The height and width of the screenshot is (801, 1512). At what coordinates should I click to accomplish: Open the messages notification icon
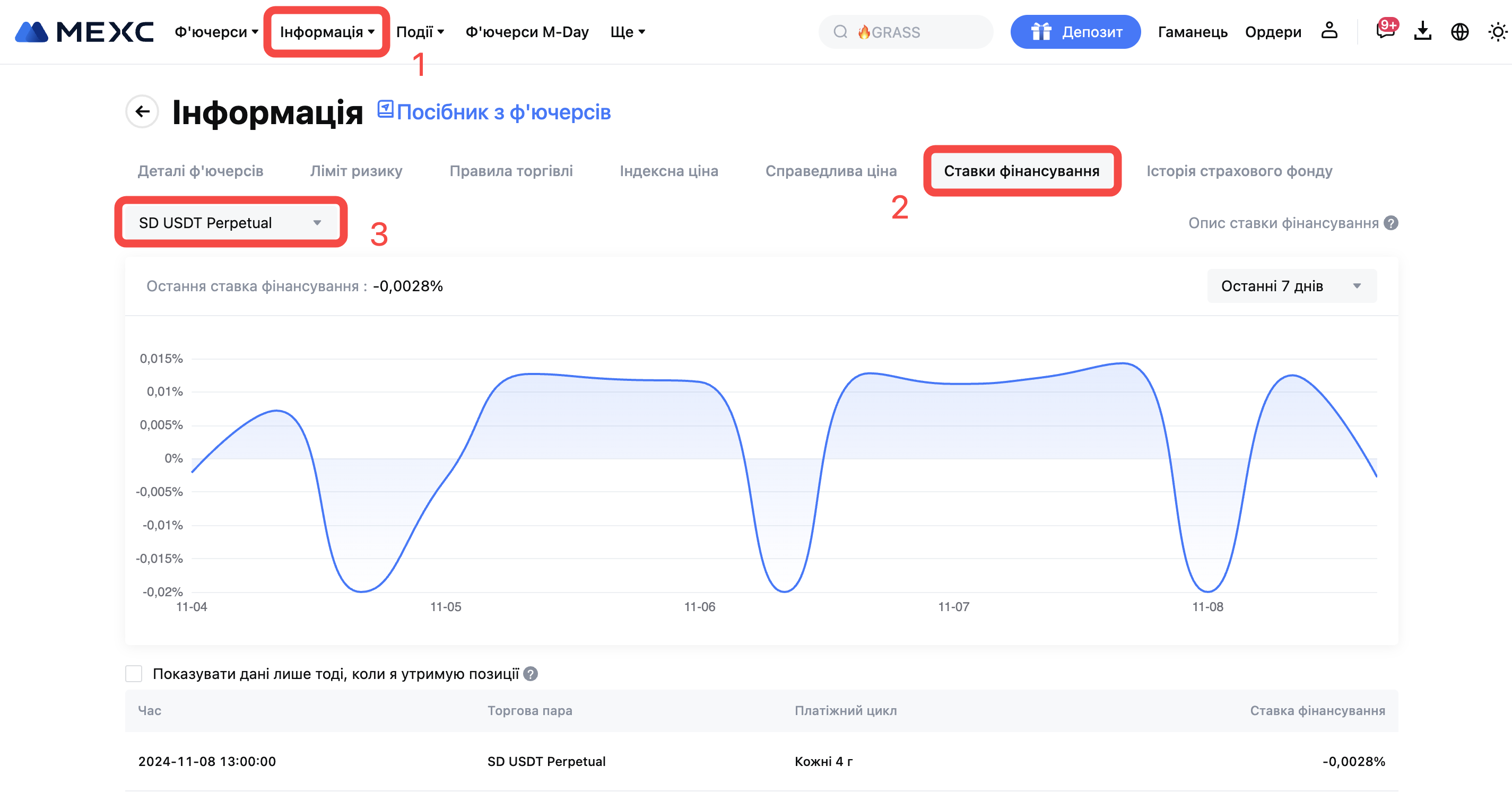point(1385,31)
